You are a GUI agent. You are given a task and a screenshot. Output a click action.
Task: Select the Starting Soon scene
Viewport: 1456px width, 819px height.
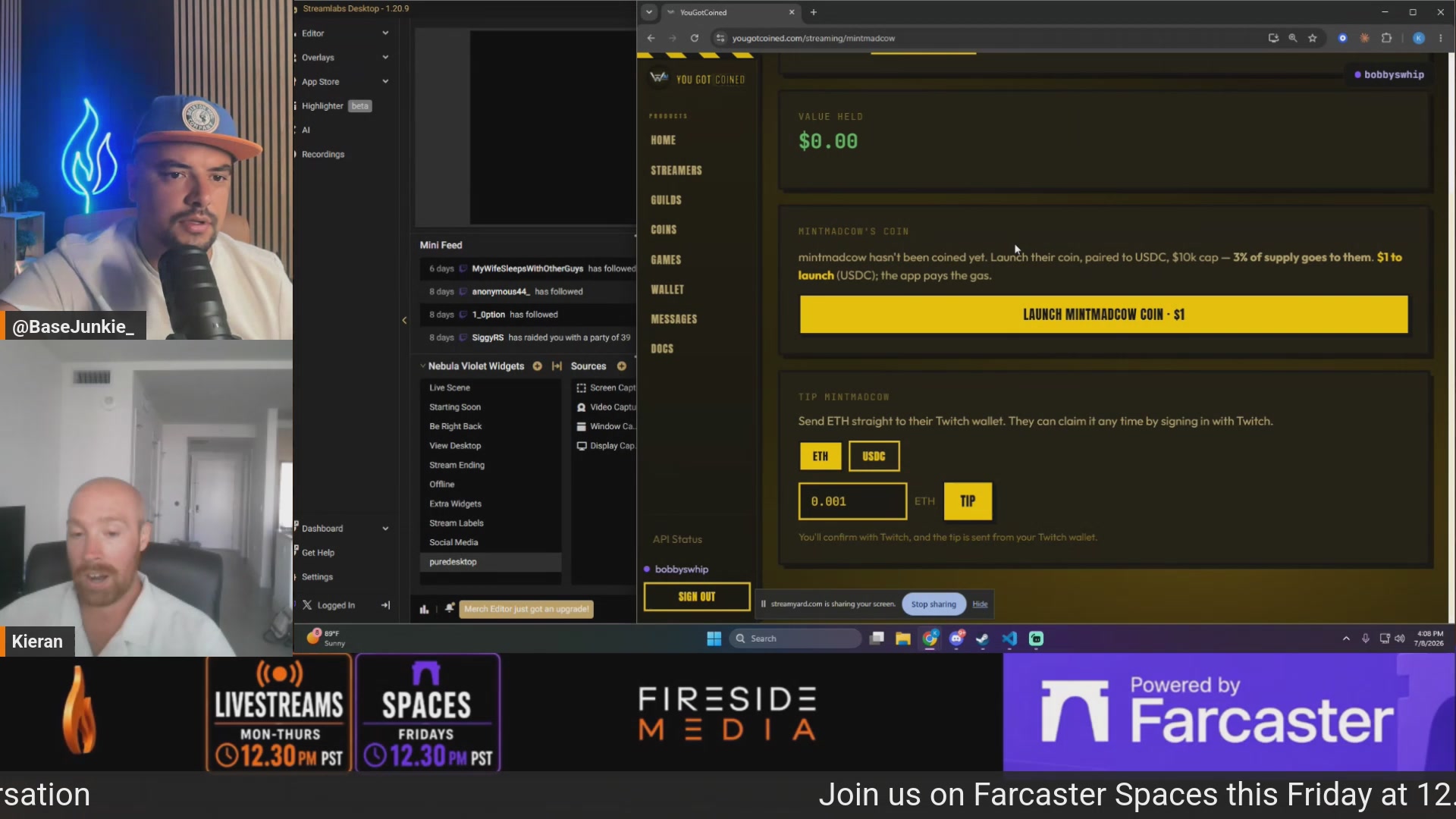click(491, 407)
